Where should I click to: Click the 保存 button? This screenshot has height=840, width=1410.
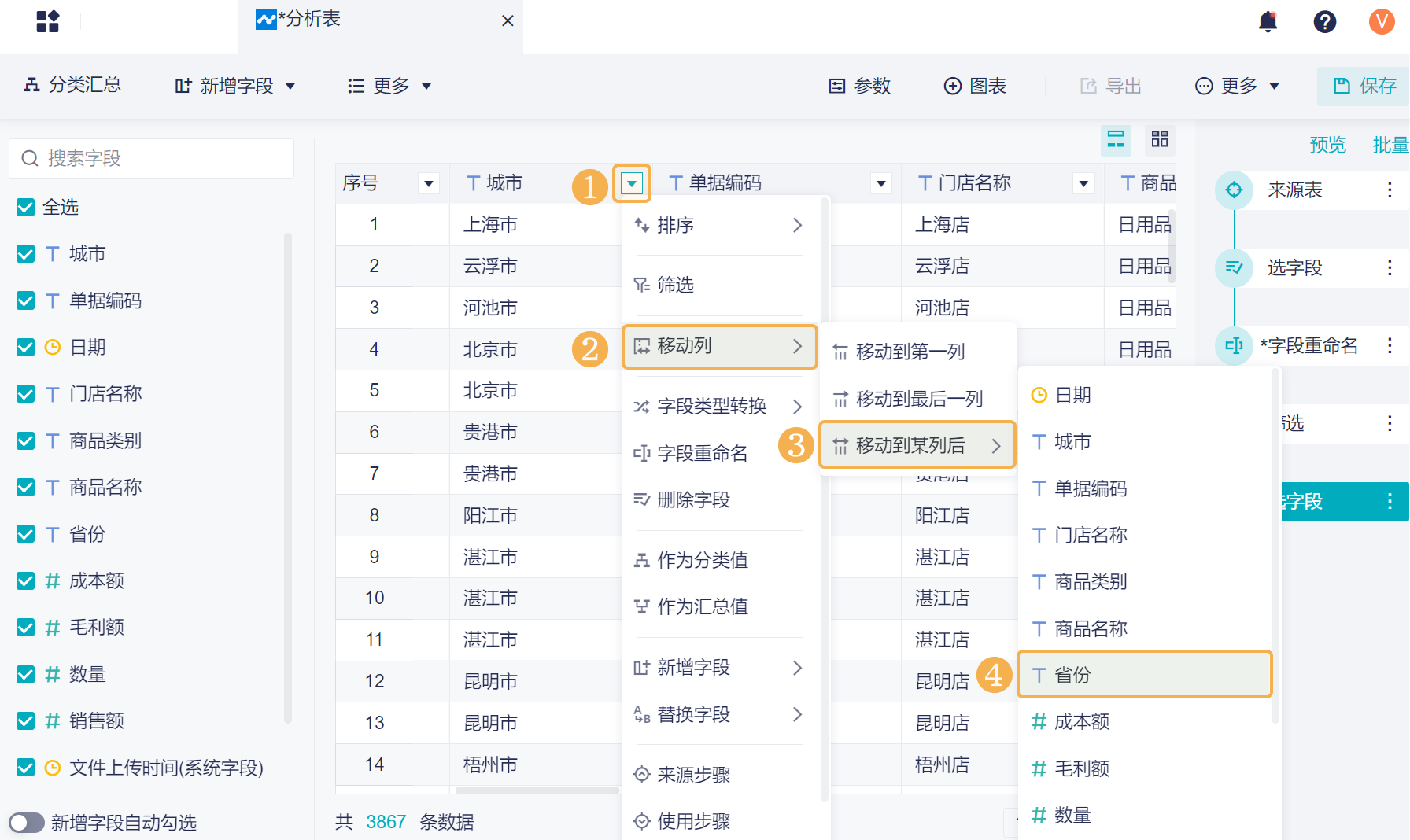[x=1364, y=86]
